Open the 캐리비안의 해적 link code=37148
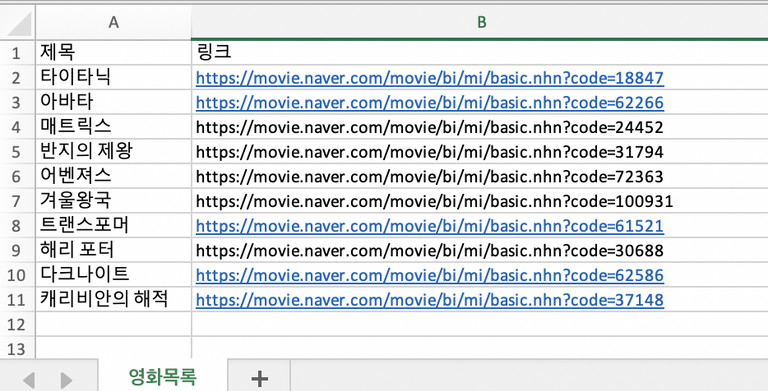Viewport: 768px width, 391px height. (430, 300)
